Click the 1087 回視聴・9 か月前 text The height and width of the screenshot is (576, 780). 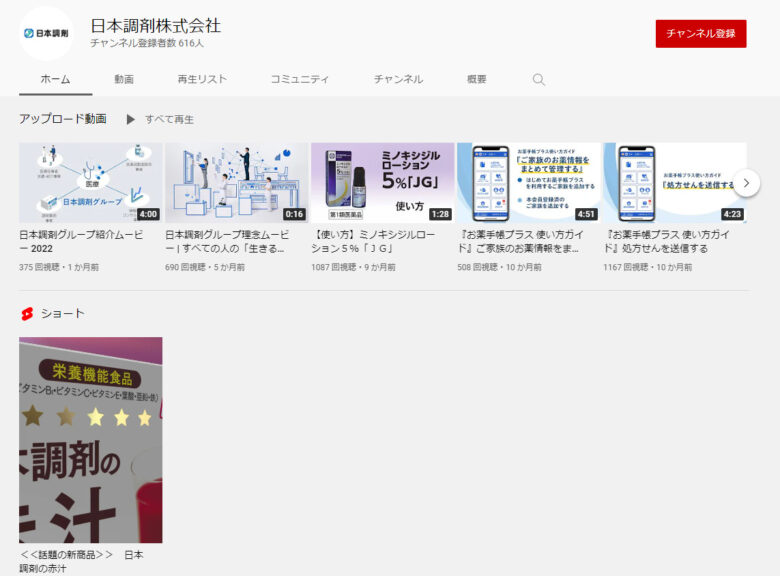(x=353, y=267)
